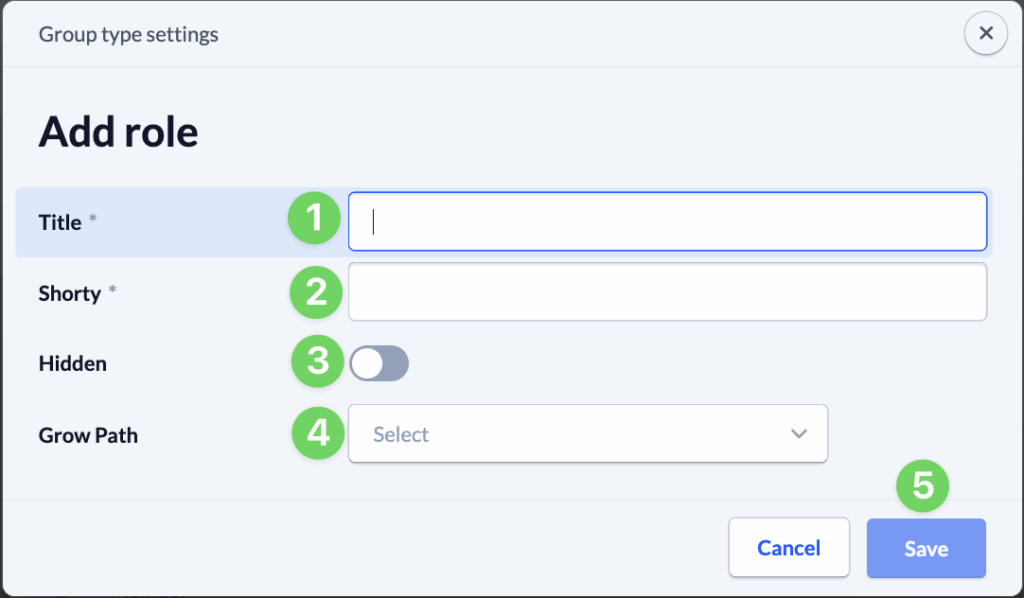The width and height of the screenshot is (1024, 598).
Task: Close the Group type settings dialog
Action: pos(986,33)
